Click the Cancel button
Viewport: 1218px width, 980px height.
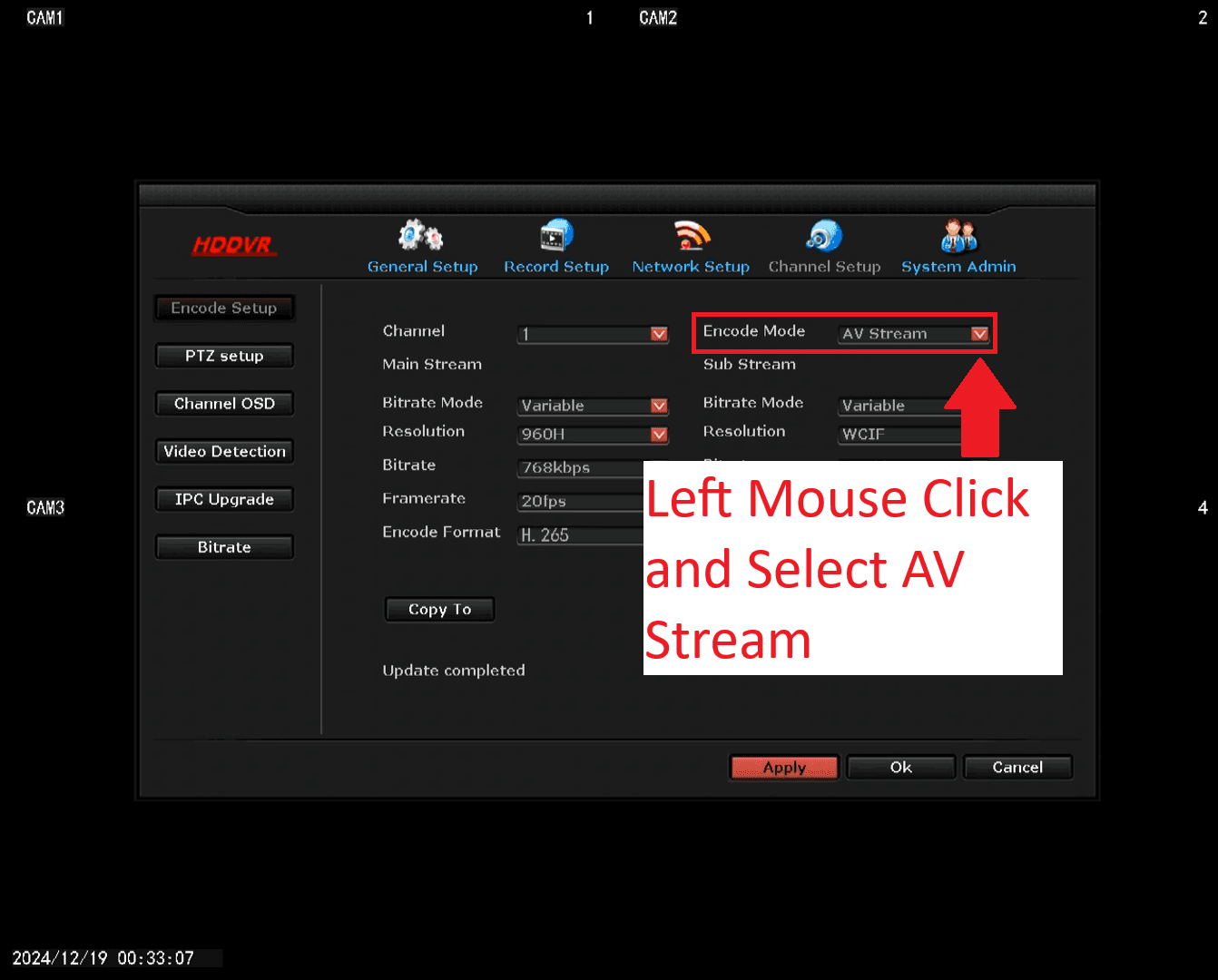tap(1017, 768)
